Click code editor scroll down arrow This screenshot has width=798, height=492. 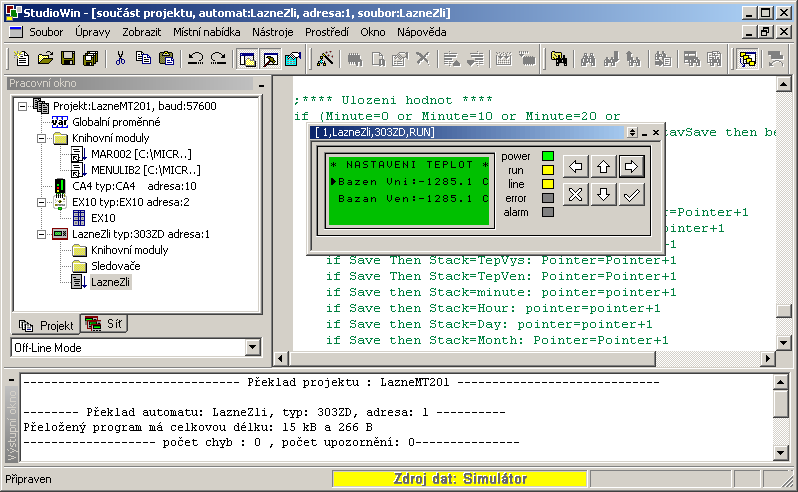tap(784, 343)
